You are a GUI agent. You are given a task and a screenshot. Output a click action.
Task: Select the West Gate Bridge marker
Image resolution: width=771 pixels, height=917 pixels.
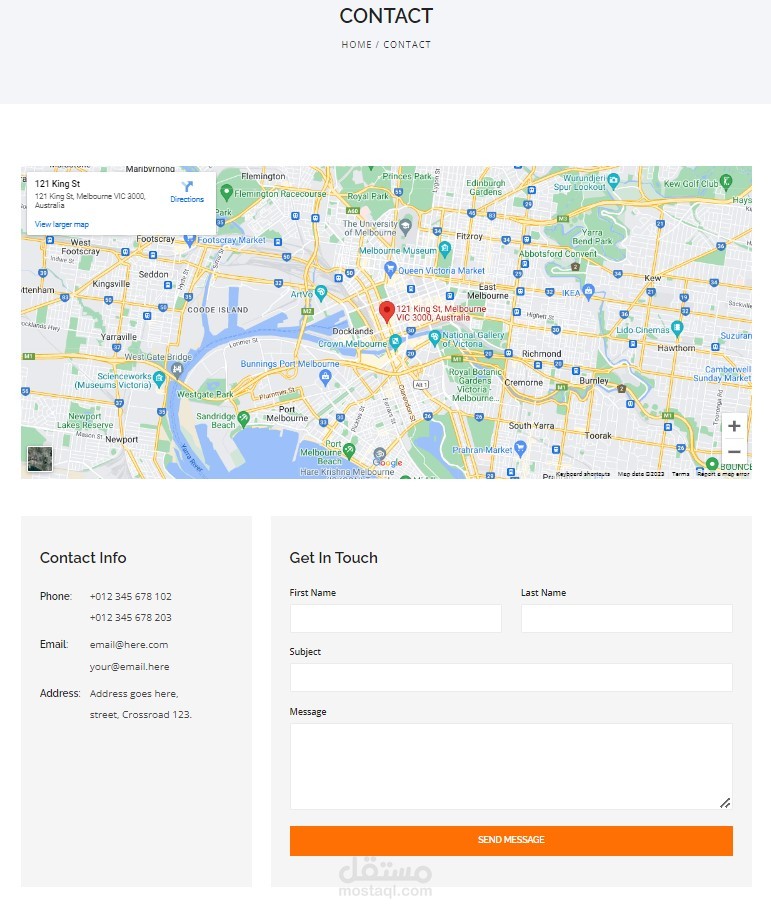pyautogui.click(x=177, y=369)
